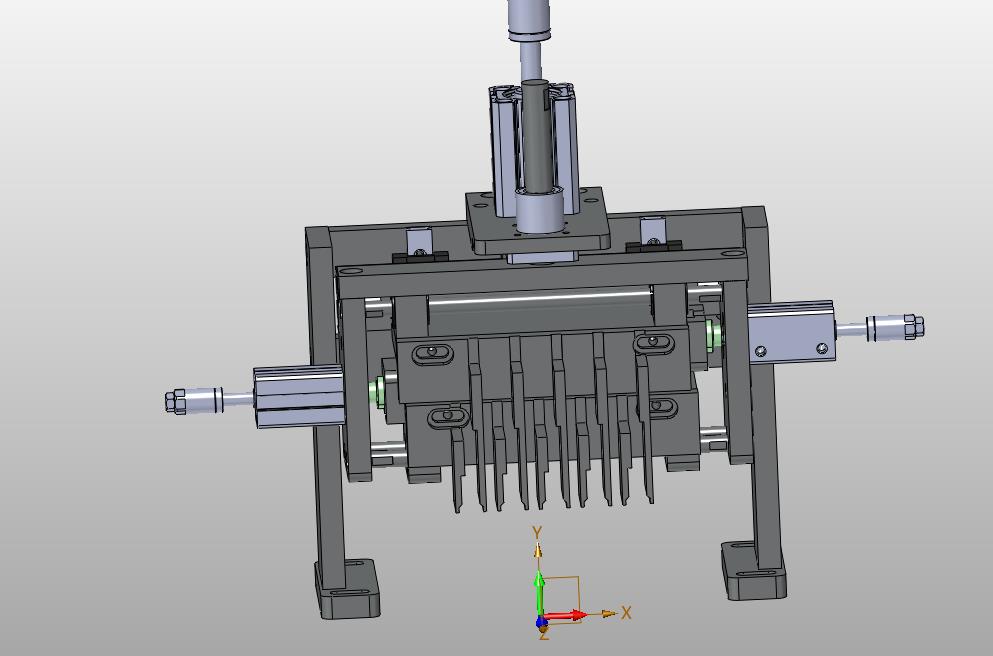Select the left foot base plate

tap(348, 589)
